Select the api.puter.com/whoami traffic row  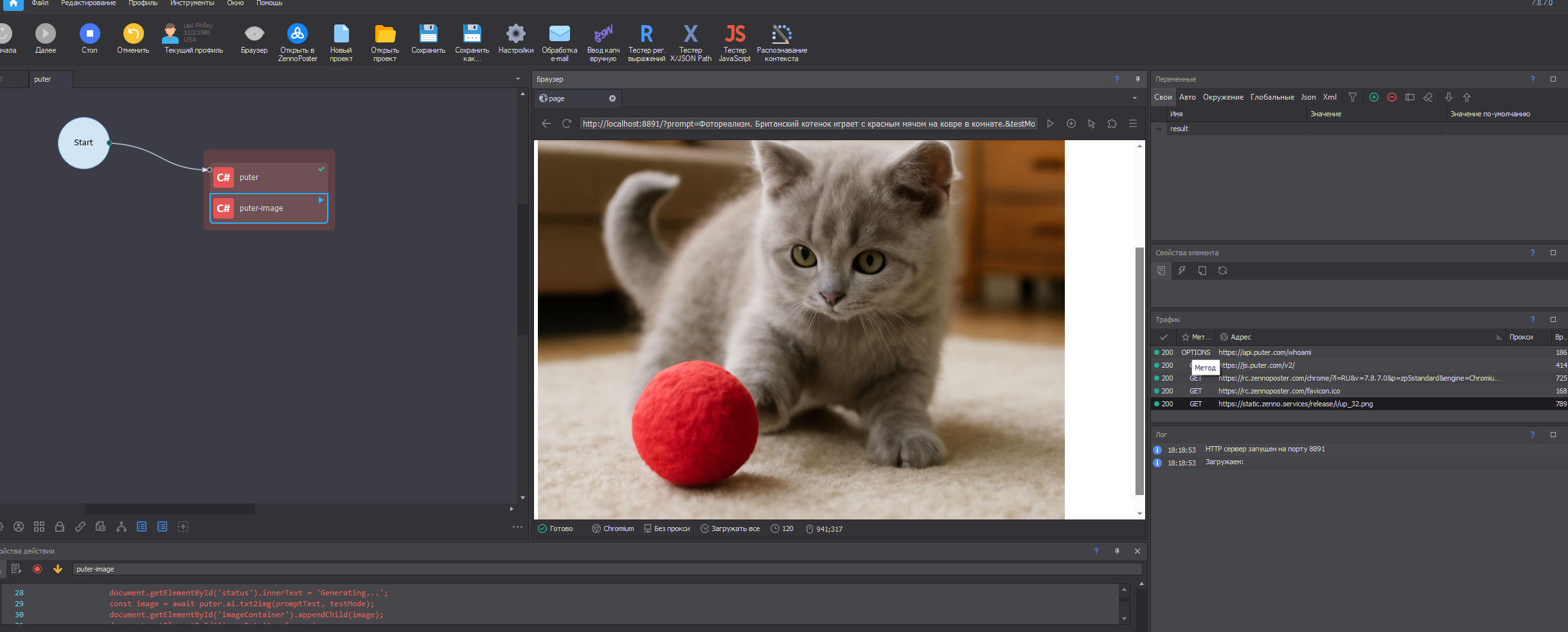pos(1359,352)
